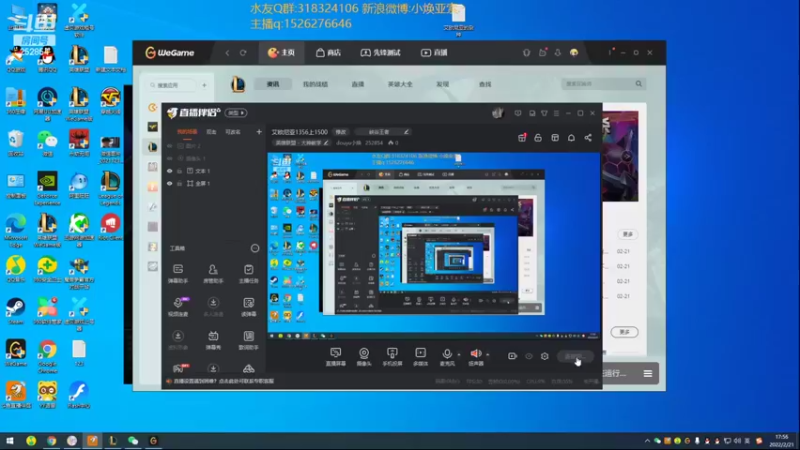The width and height of the screenshot is (800, 450).
Task: Click the unlock padlock icon above preview
Action: (538, 138)
